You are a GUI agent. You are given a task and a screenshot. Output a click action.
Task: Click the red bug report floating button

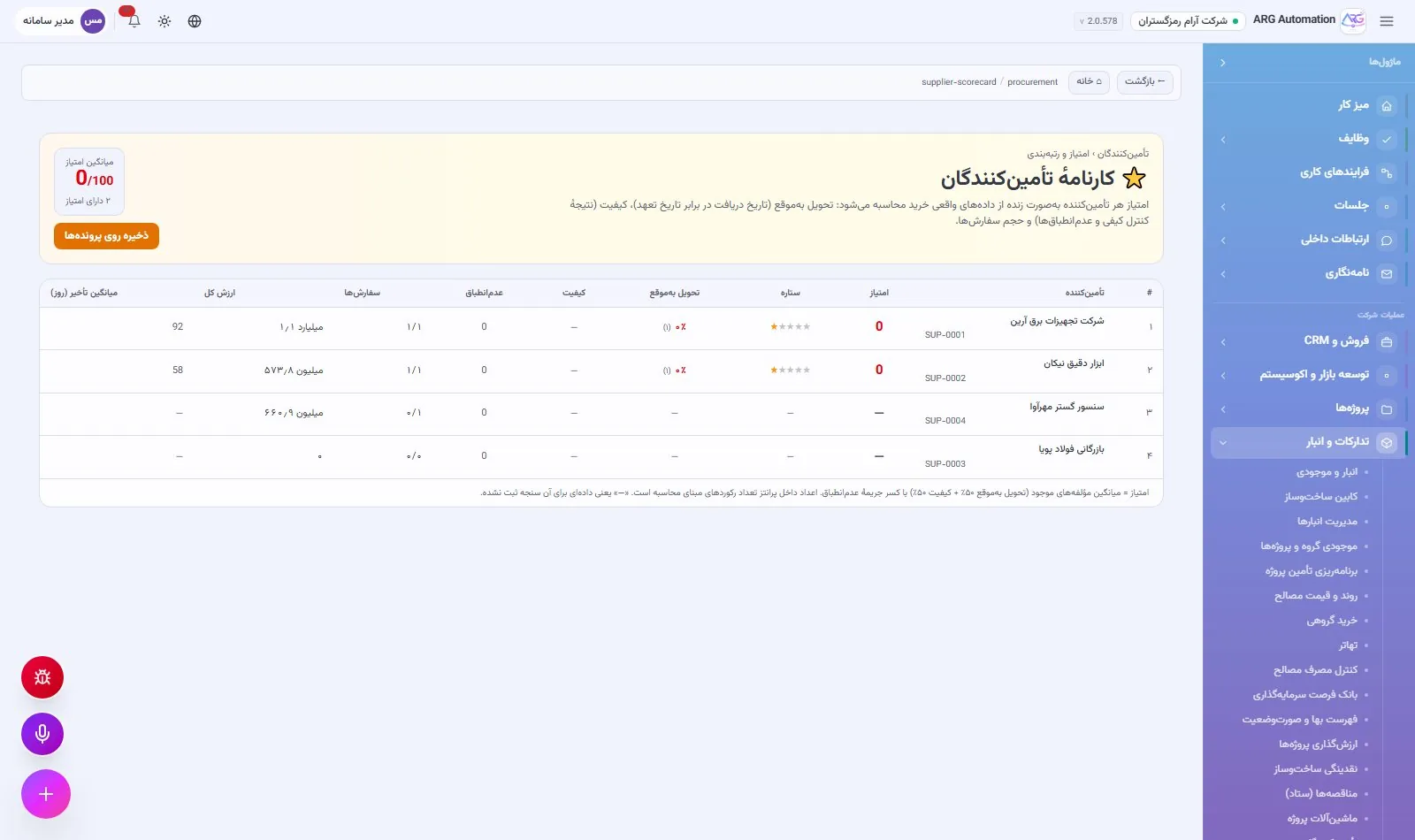[x=42, y=677]
